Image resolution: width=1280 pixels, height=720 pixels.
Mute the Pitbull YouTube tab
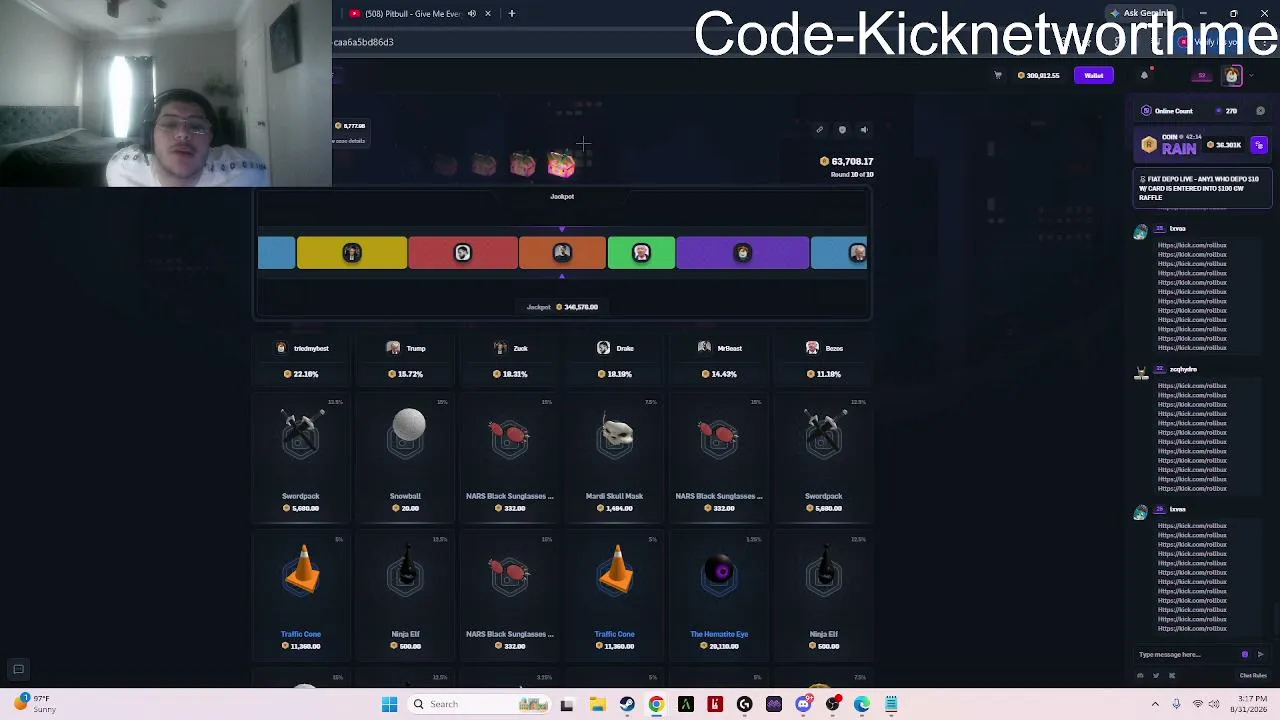pos(472,14)
